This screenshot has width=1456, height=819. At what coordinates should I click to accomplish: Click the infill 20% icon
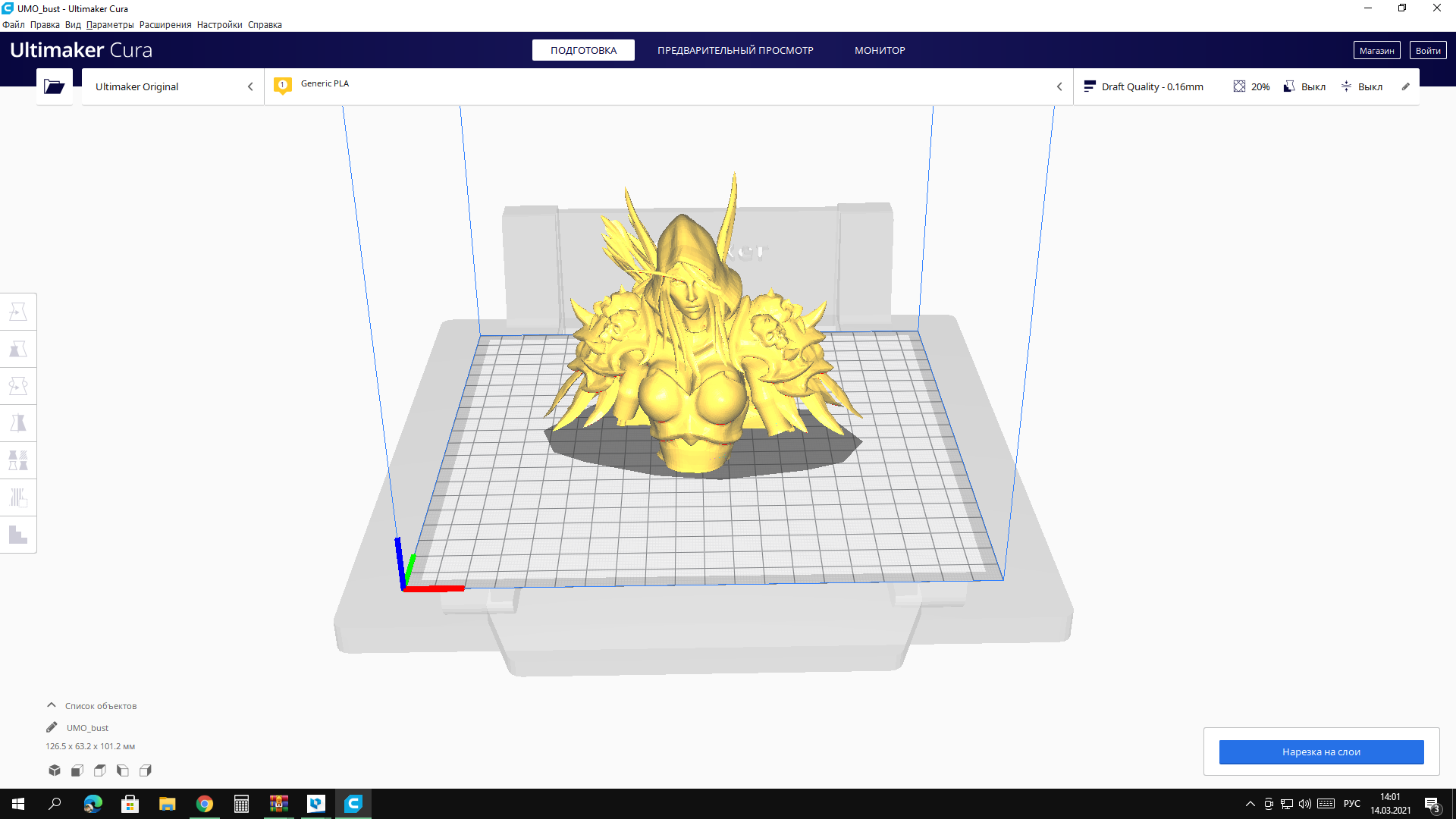tap(1239, 86)
